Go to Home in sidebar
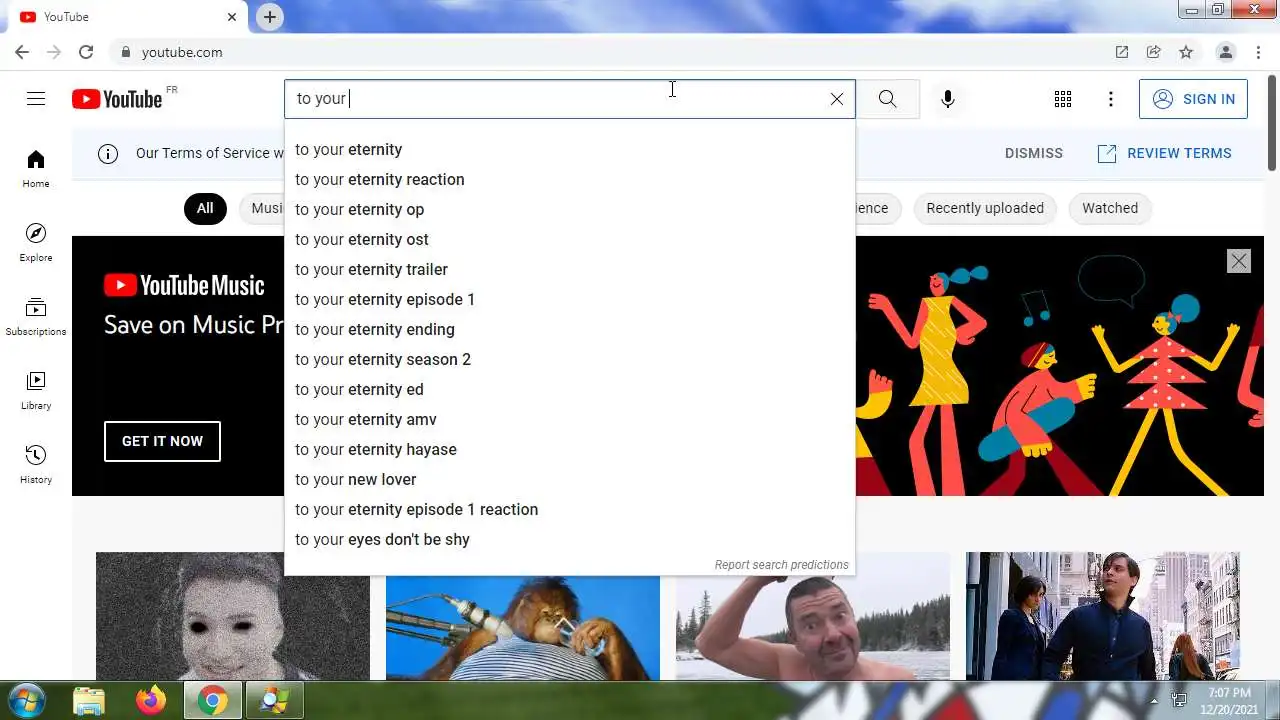The width and height of the screenshot is (1280, 720). [36, 169]
